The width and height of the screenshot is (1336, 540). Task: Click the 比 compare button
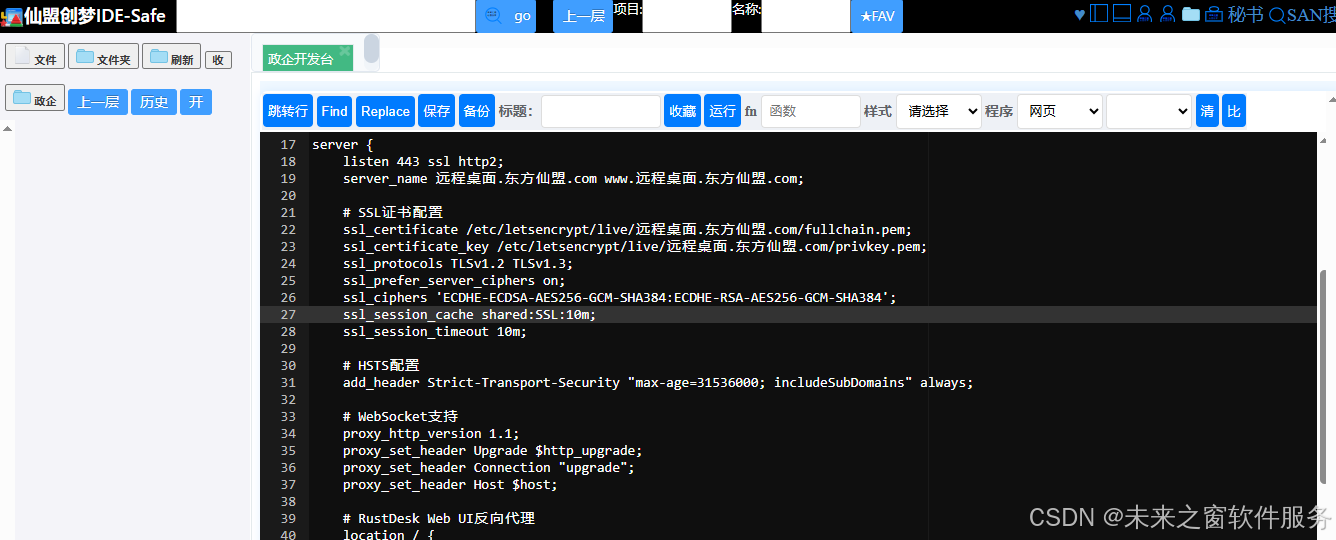point(1234,111)
